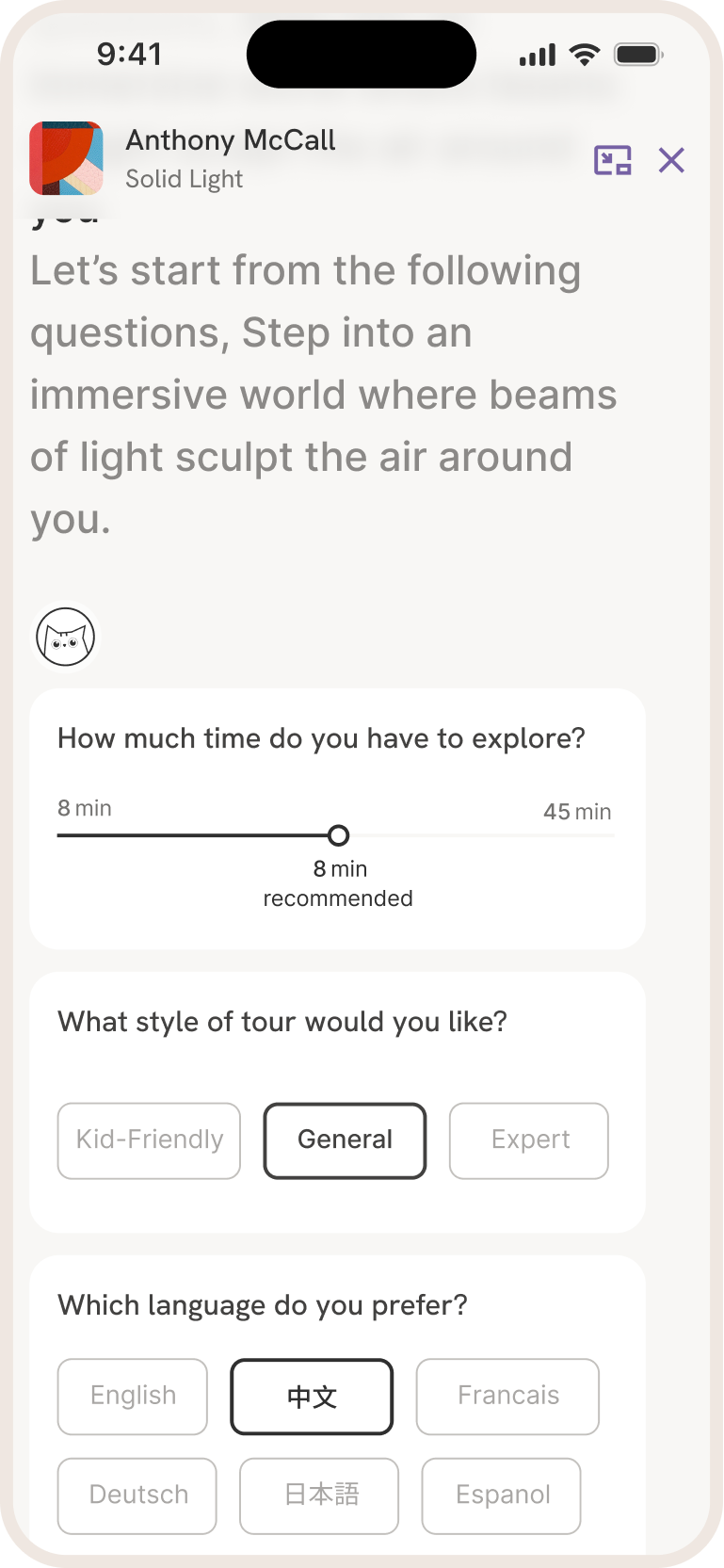The width and height of the screenshot is (724, 1568).
Task: Tap the 9:41 clock in status bar
Action: tap(129, 55)
